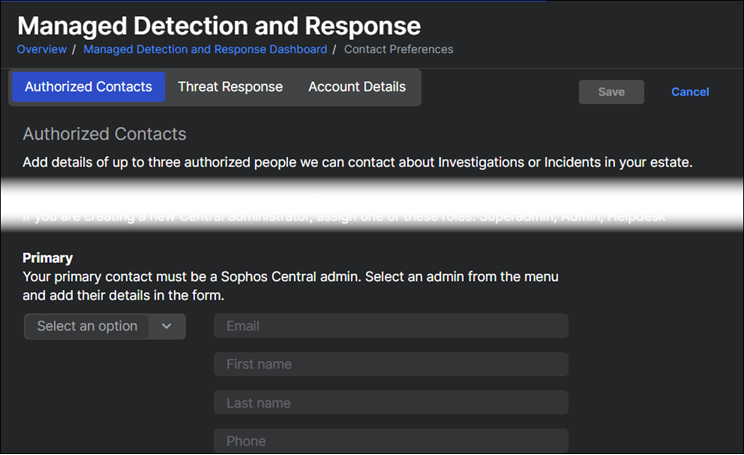The height and width of the screenshot is (455, 744).
Task: Click the Primary contact label
Action: pyautogui.click(x=48, y=258)
